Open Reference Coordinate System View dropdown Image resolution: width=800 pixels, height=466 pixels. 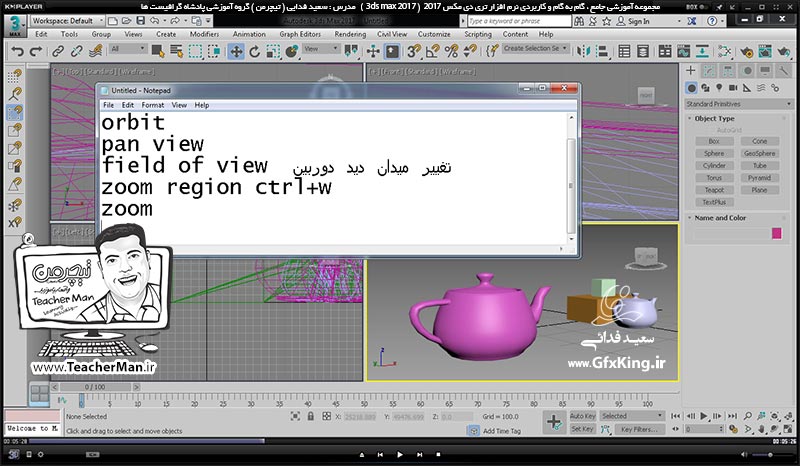[x=321, y=49]
